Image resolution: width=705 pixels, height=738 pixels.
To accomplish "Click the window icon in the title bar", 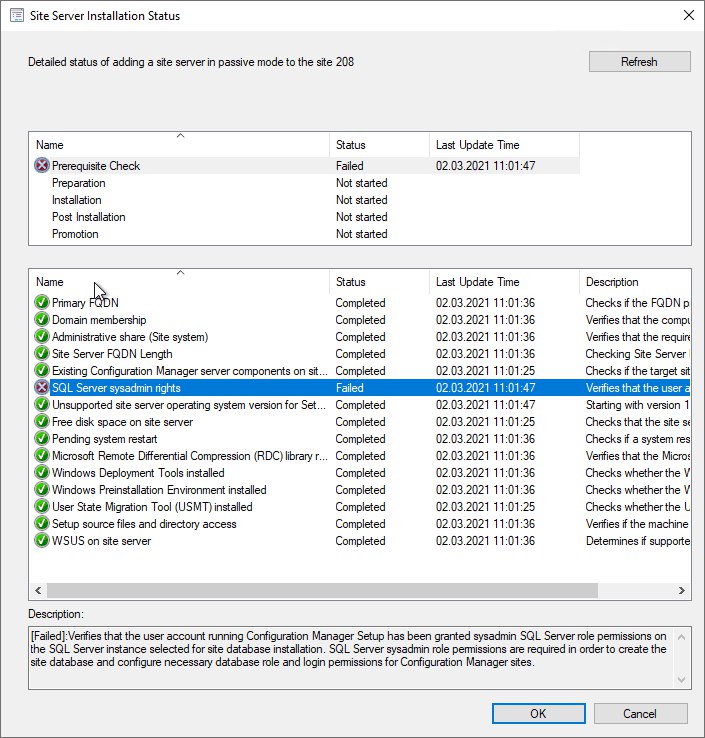I will pos(17,15).
